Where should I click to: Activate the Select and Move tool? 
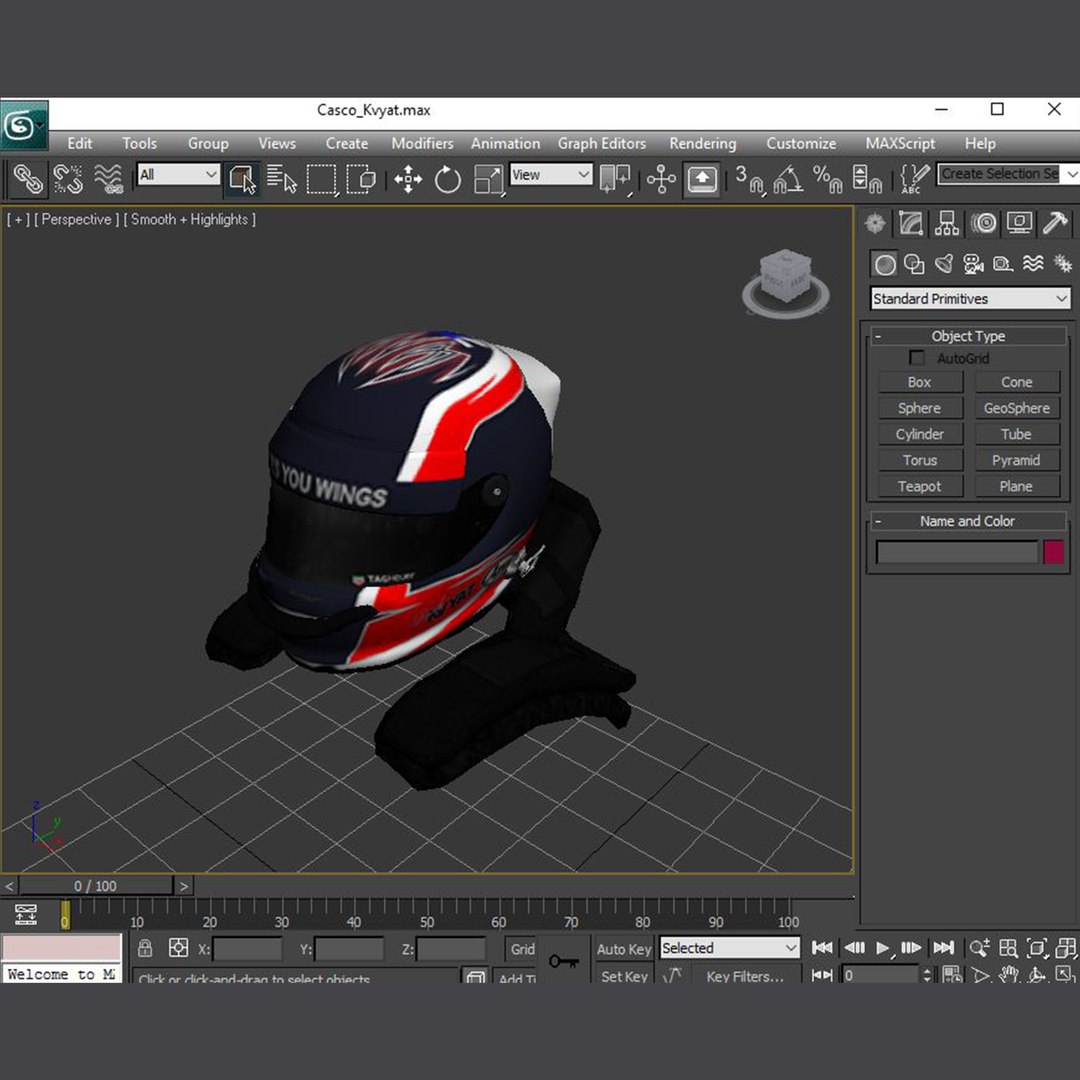click(408, 178)
